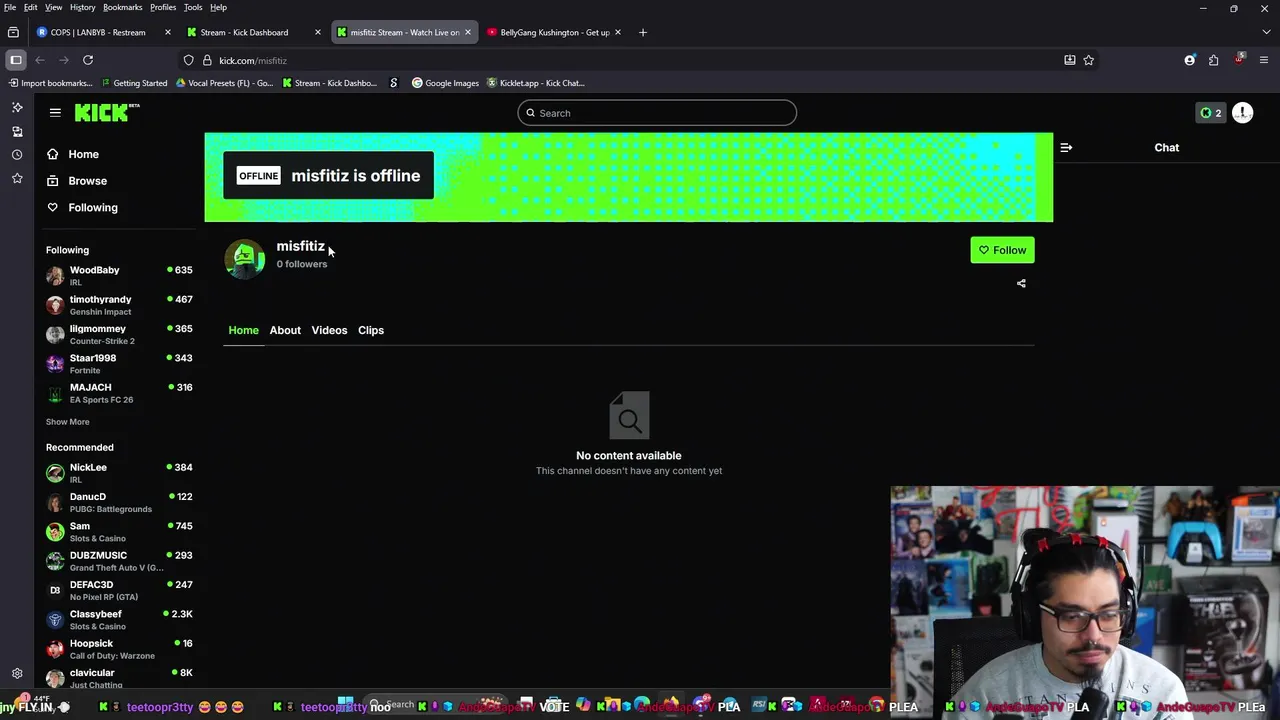Screen dimensions: 1280x720
Task: Open the File menu
Action: (x=10, y=7)
